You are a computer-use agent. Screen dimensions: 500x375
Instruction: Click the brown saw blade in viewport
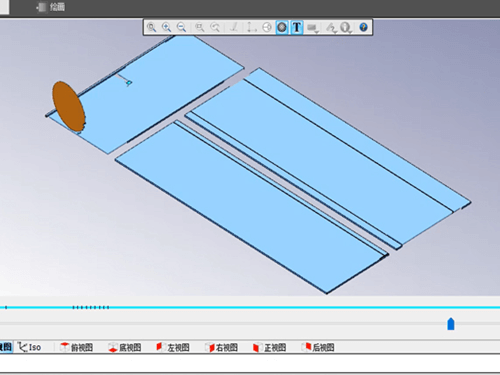click(x=68, y=107)
